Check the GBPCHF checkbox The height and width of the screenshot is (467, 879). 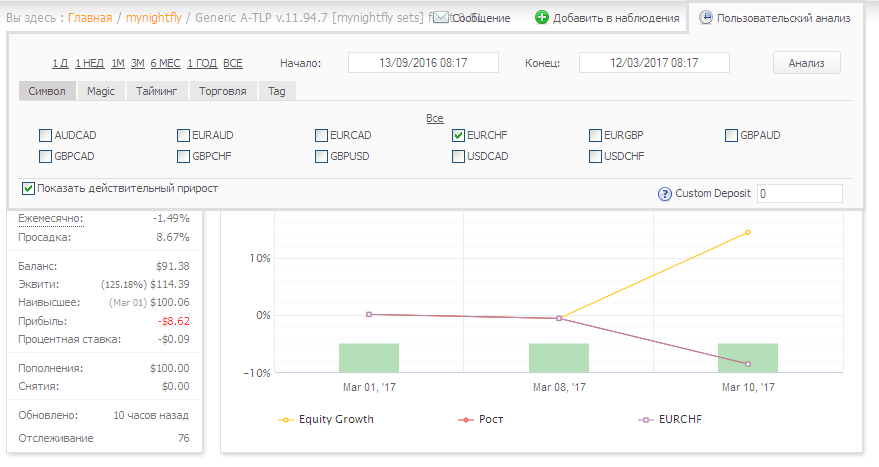pos(183,156)
